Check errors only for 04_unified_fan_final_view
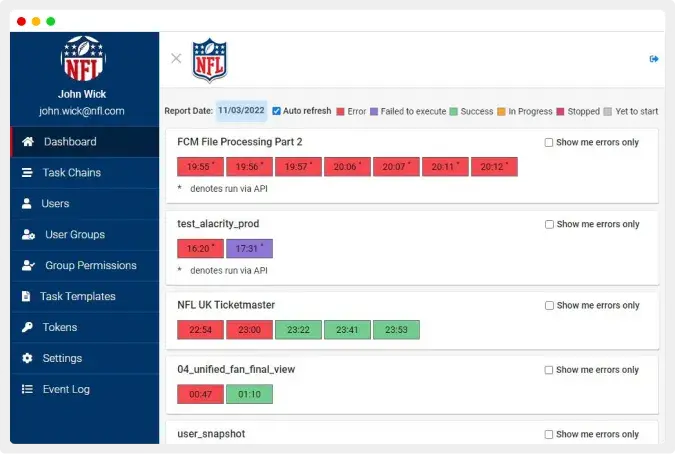Image resolution: width=675 pixels, height=454 pixels. (549, 370)
